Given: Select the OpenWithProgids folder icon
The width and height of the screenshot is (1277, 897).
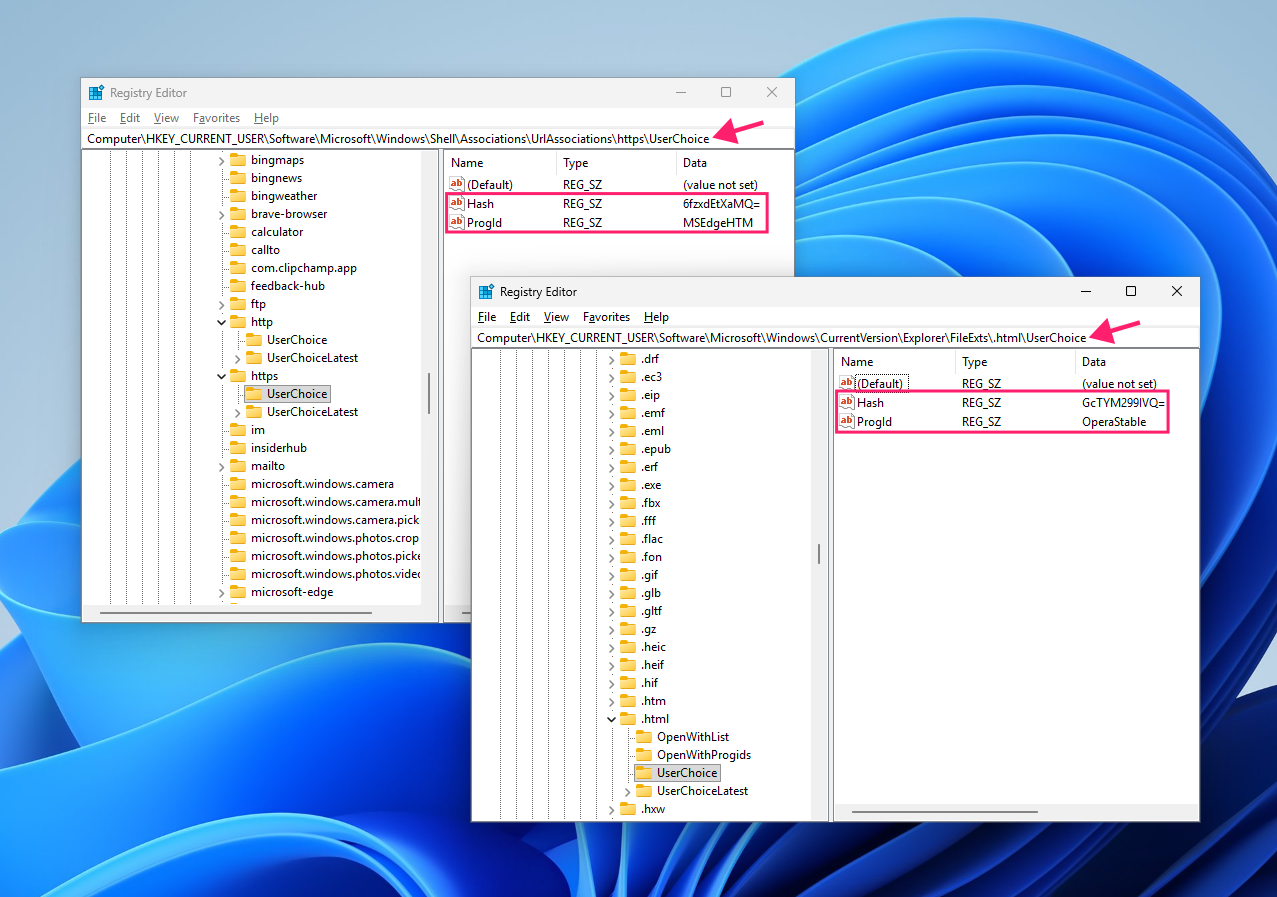Looking at the screenshot, I should coord(644,755).
